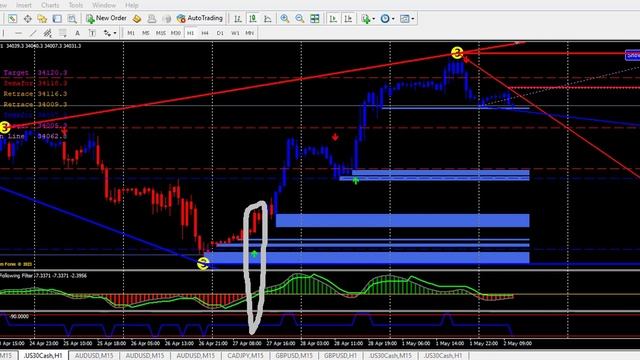The width and height of the screenshot is (640, 360).
Task: Open the Market Watch panel icon
Action: coord(12,18)
